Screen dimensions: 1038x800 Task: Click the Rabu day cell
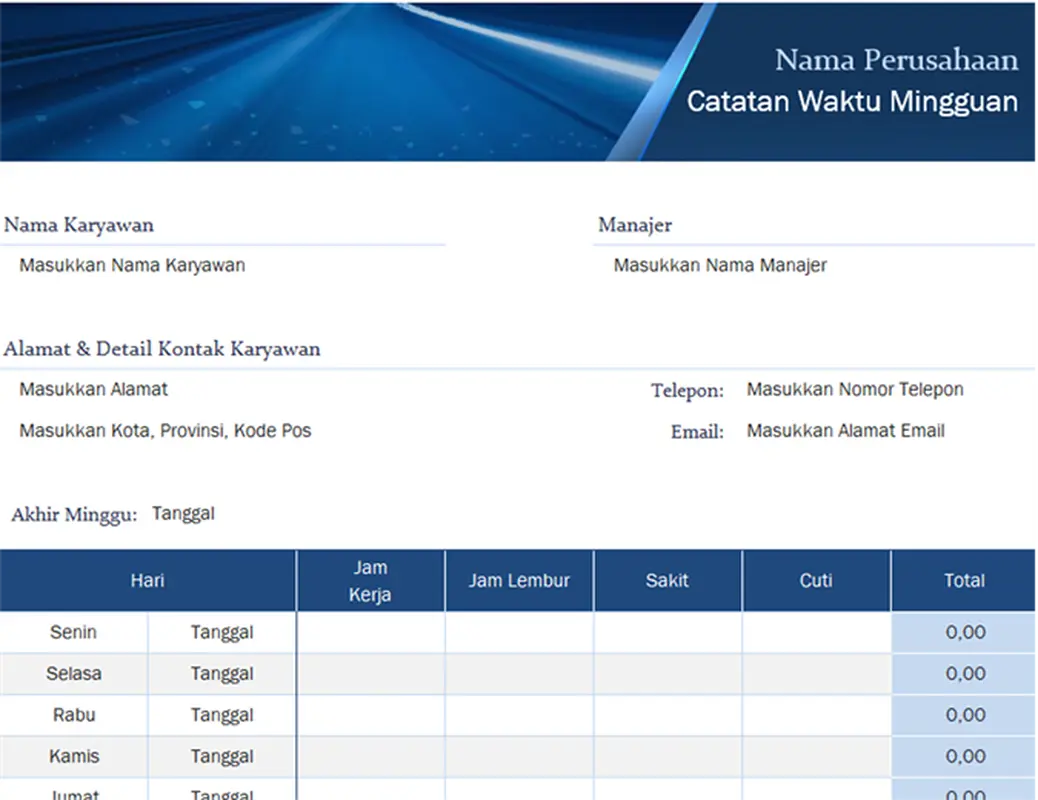pos(73,715)
